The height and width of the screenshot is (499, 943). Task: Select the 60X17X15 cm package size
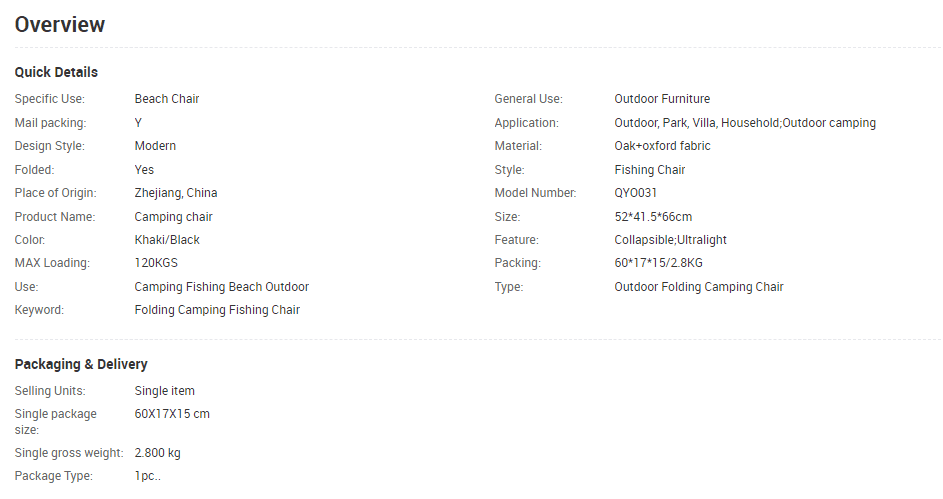[171, 414]
